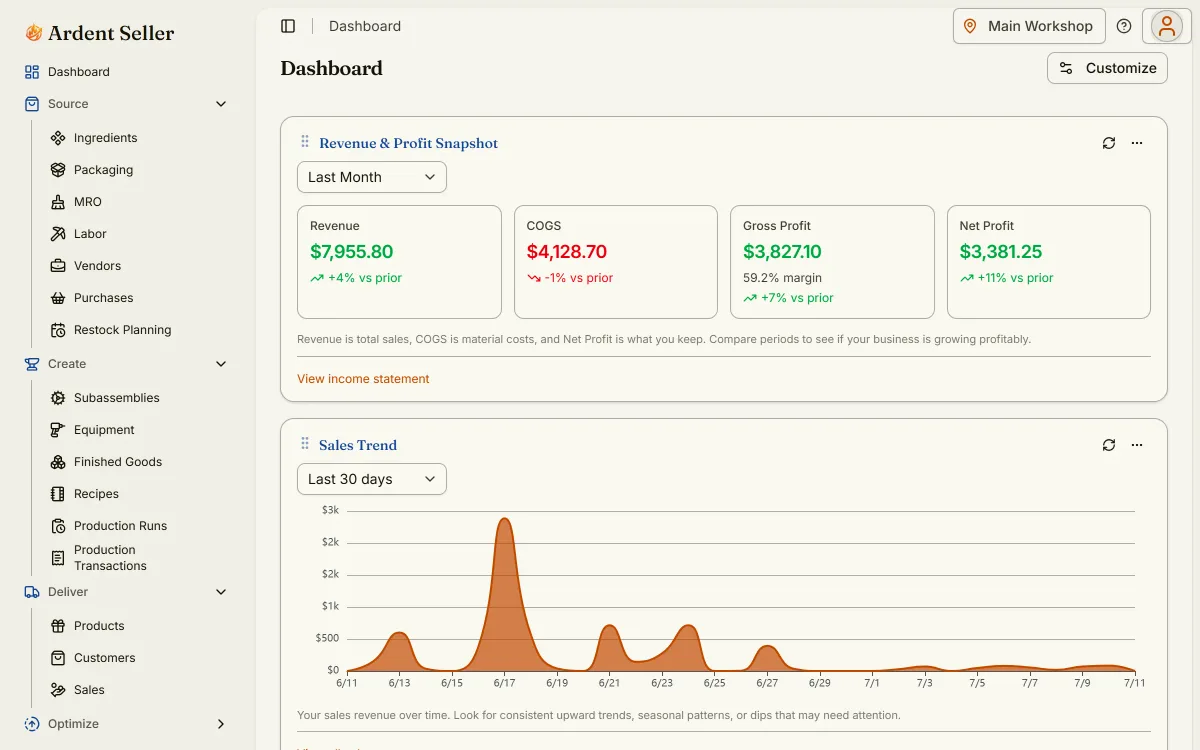Click the COGS $4,128.70 card
Image resolution: width=1200 pixels, height=750 pixels.
pos(616,262)
